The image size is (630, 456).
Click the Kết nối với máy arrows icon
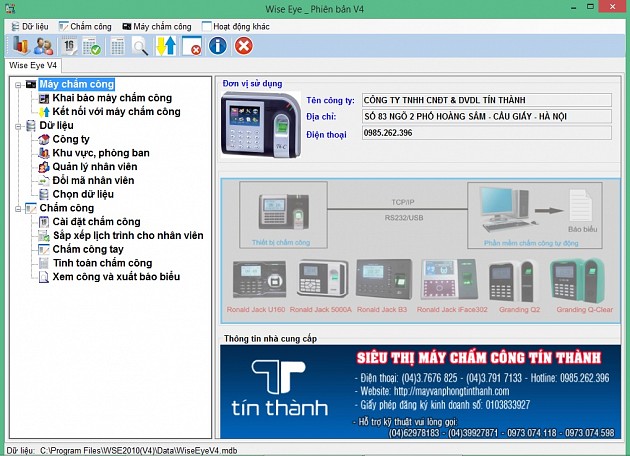pos(44,112)
